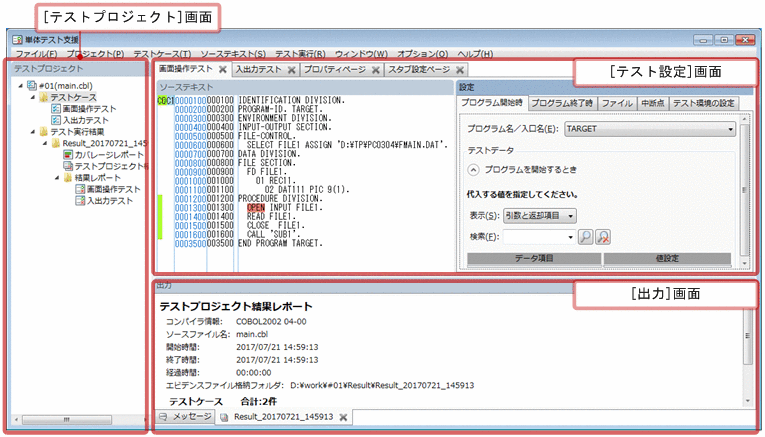Click the テストプロジェクト result report icon in tree
This screenshot has width=765, height=437.
point(68,166)
